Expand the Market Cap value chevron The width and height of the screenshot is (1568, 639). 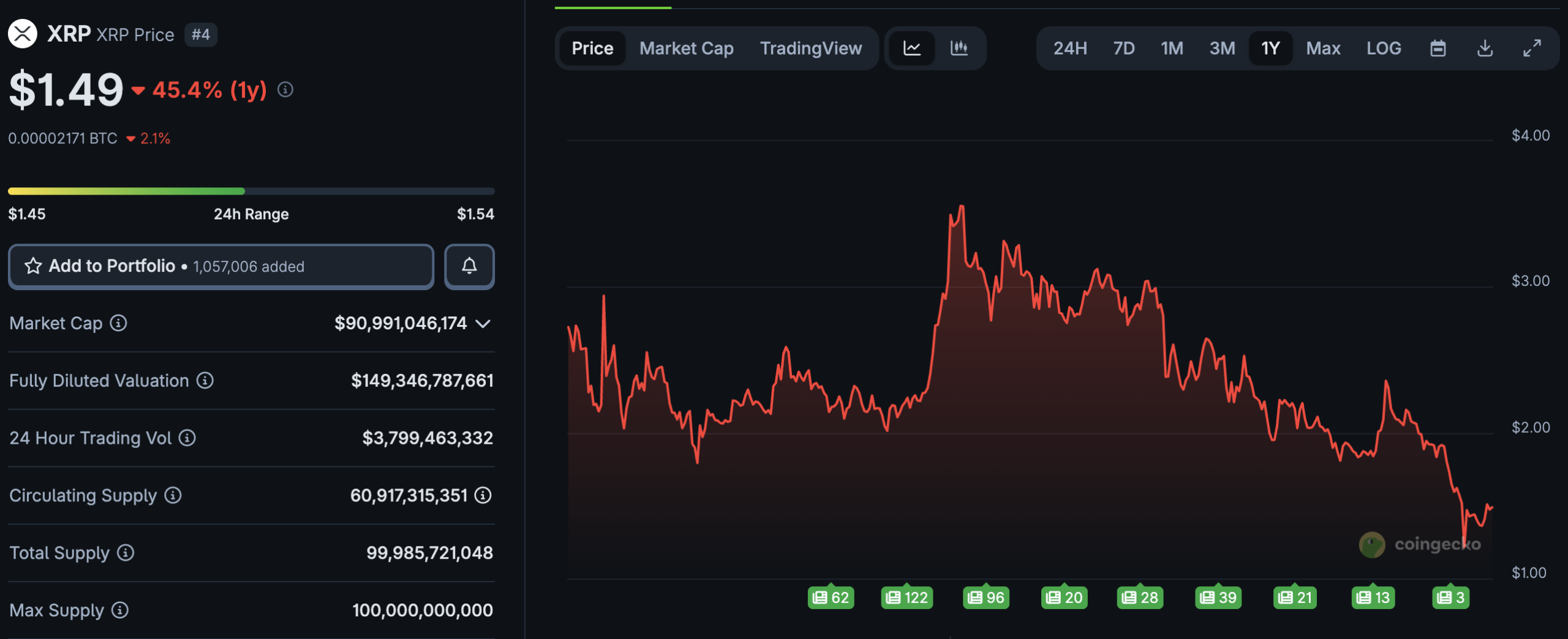483,323
